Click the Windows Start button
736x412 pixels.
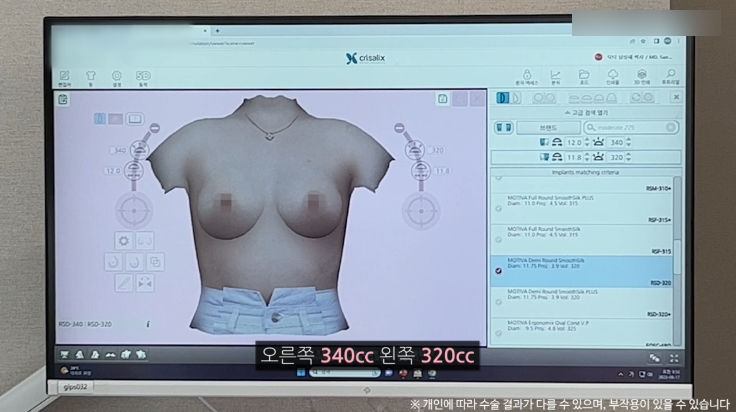[x=301, y=373]
